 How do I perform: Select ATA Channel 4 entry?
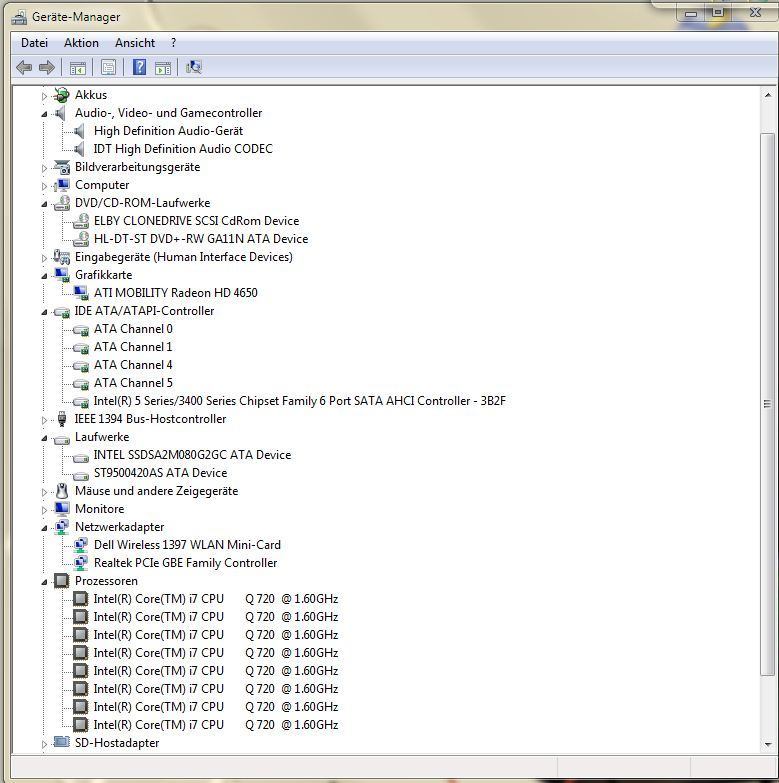133,365
